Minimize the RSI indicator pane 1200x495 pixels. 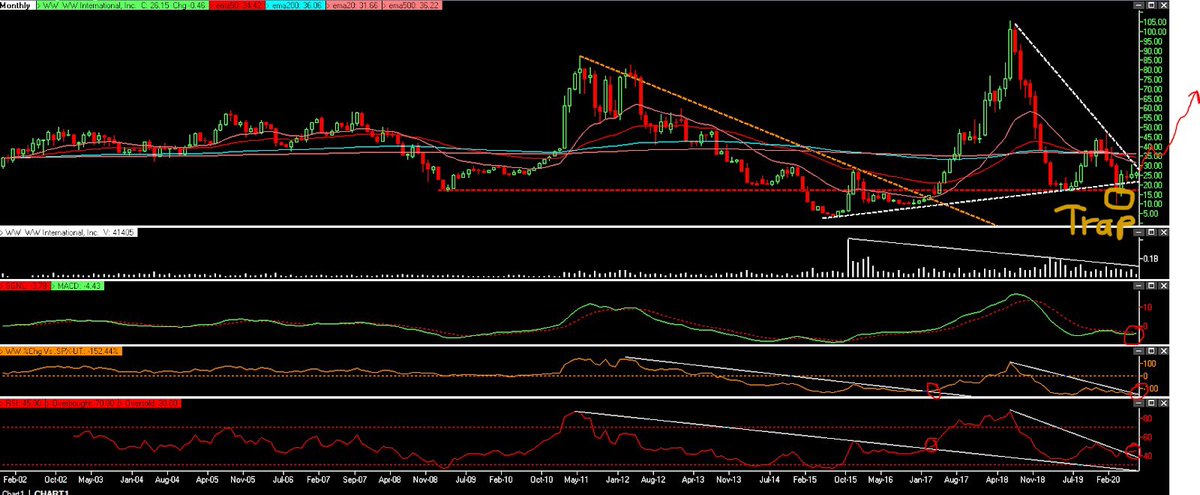coord(1139,403)
